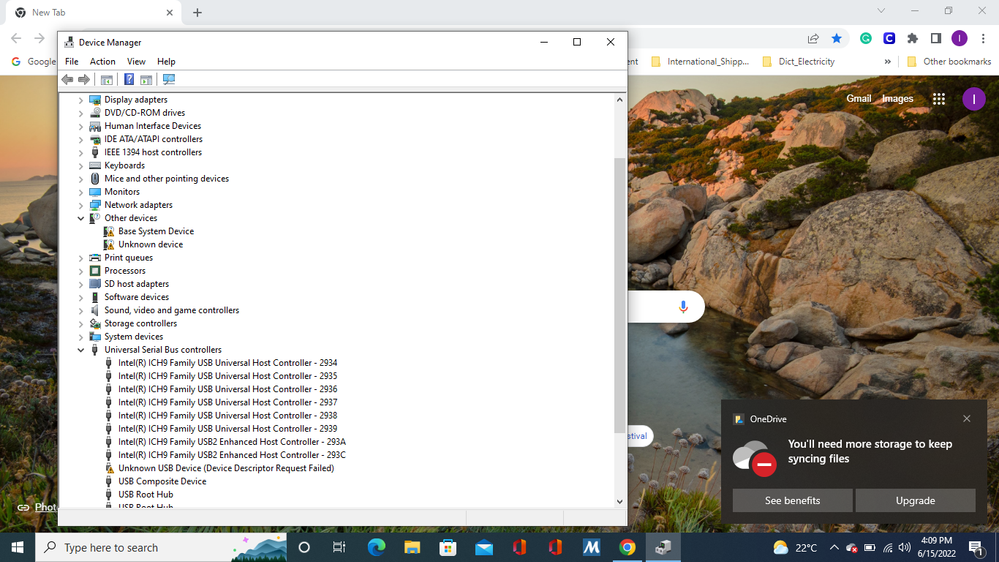This screenshot has height=562, width=999.
Task: Open the Help icon in Device Manager toolbar
Action: [129, 80]
